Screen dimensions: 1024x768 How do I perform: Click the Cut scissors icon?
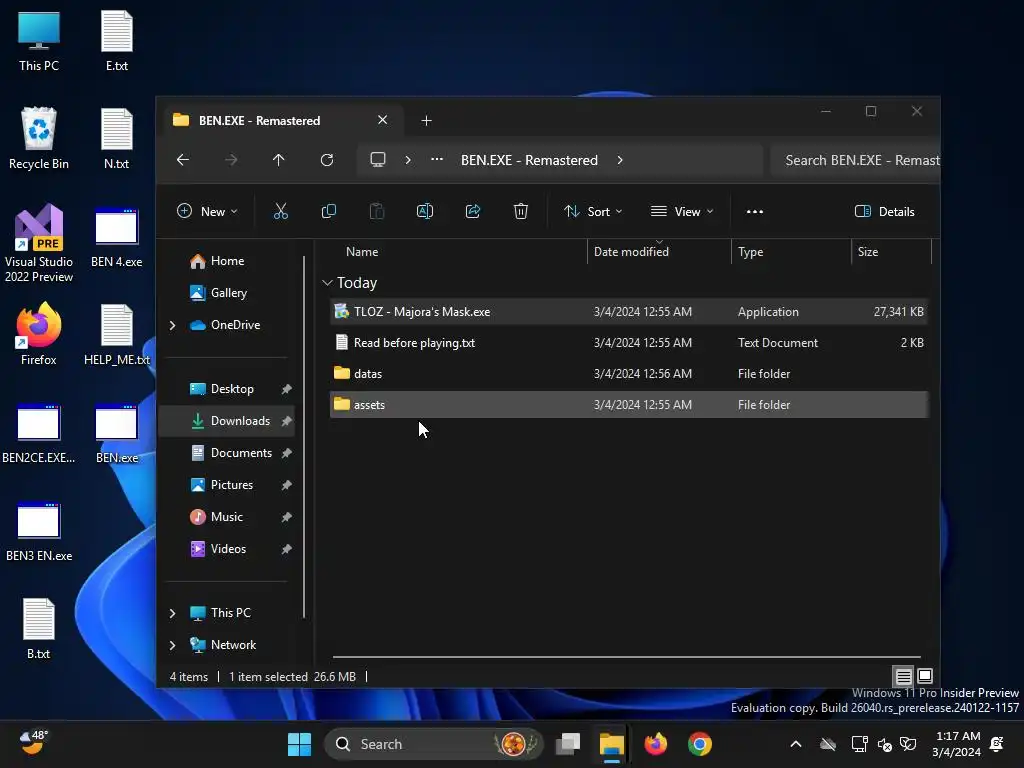280,211
